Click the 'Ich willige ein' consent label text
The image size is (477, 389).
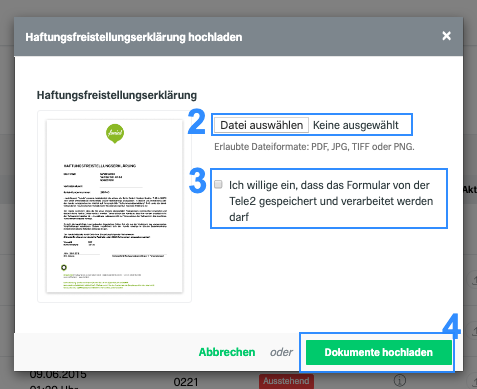click(331, 201)
